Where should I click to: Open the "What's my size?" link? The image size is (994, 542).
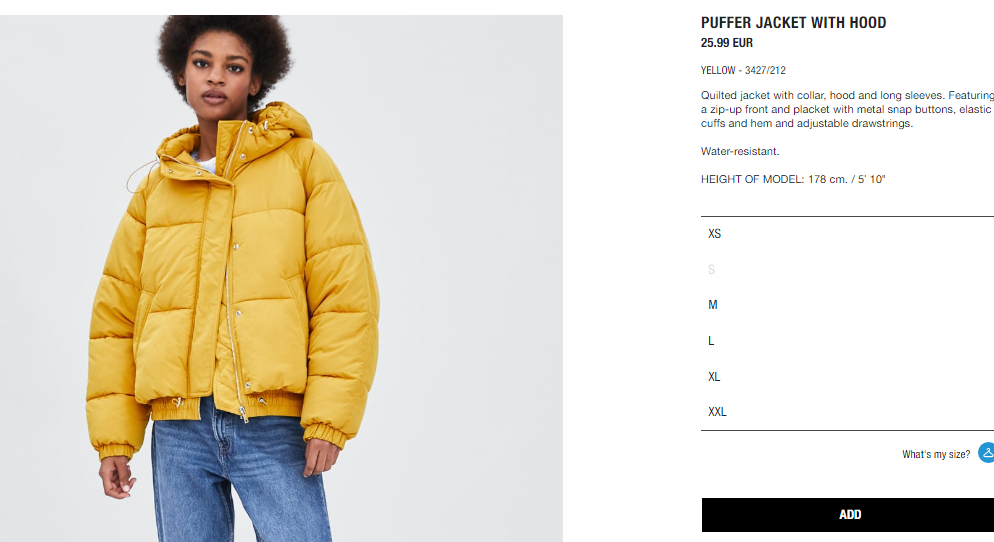[936, 455]
